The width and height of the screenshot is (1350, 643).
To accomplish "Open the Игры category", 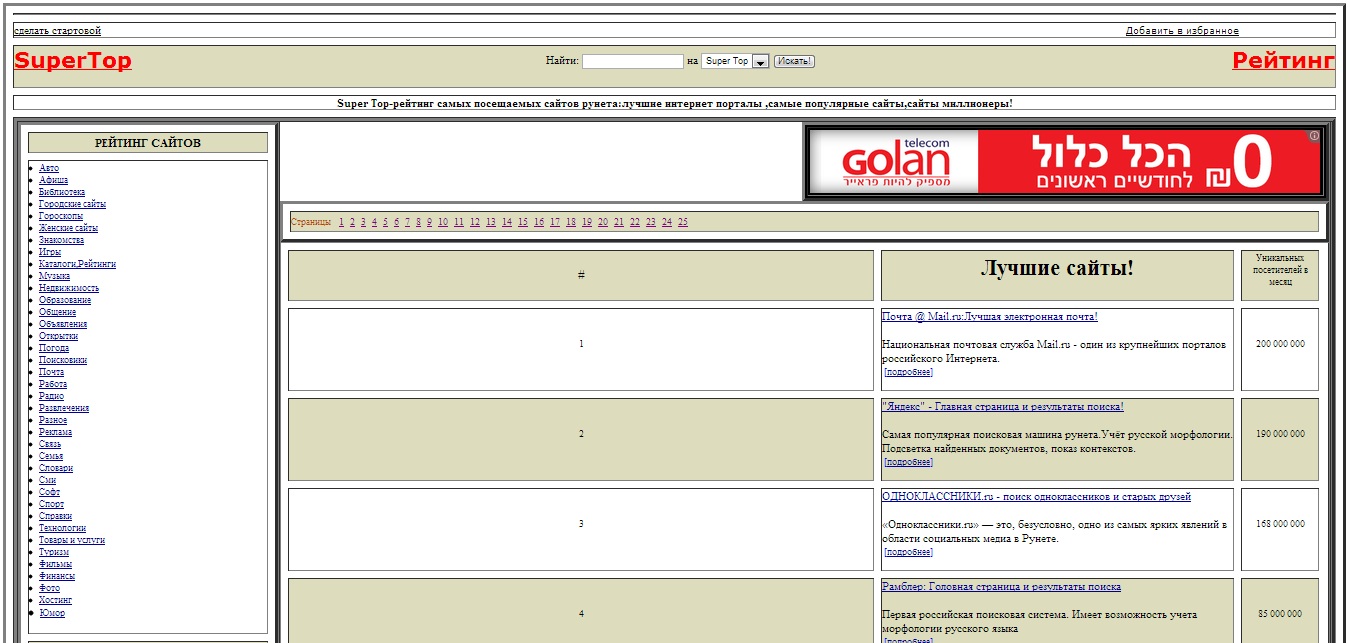I will 50,252.
